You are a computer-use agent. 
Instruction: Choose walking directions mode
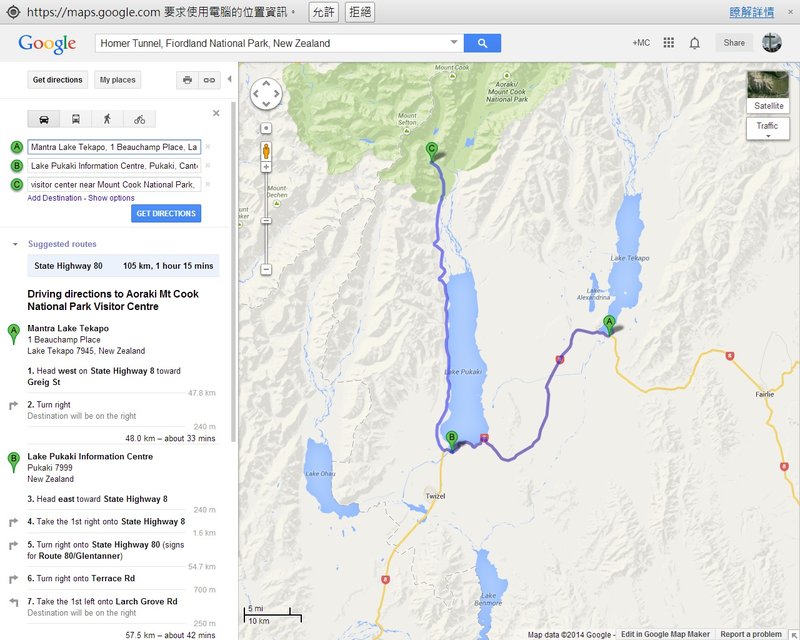point(107,119)
